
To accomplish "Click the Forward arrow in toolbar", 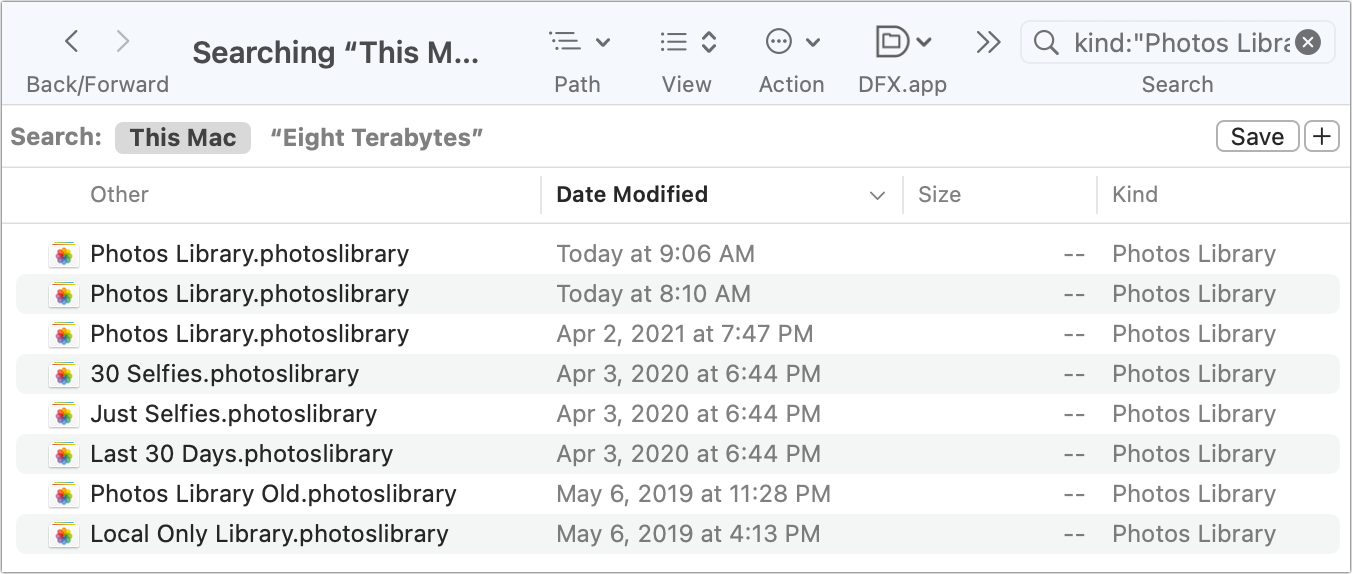I will (x=123, y=42).
